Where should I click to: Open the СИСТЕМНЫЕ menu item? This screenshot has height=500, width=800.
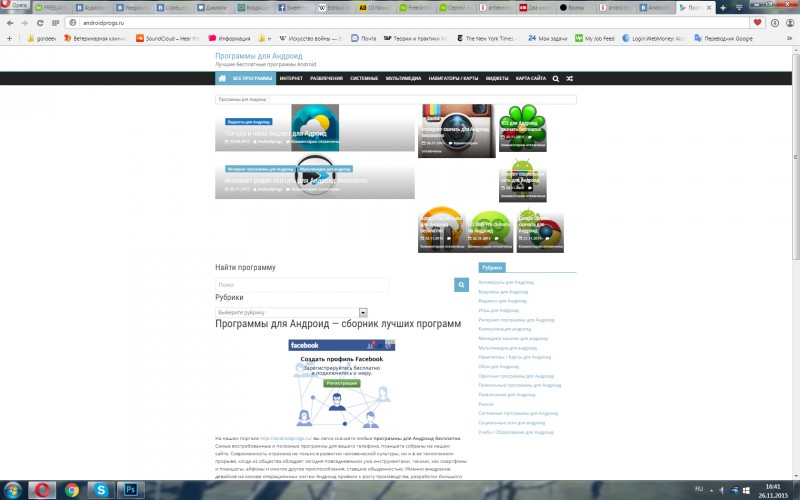point(364,79)
